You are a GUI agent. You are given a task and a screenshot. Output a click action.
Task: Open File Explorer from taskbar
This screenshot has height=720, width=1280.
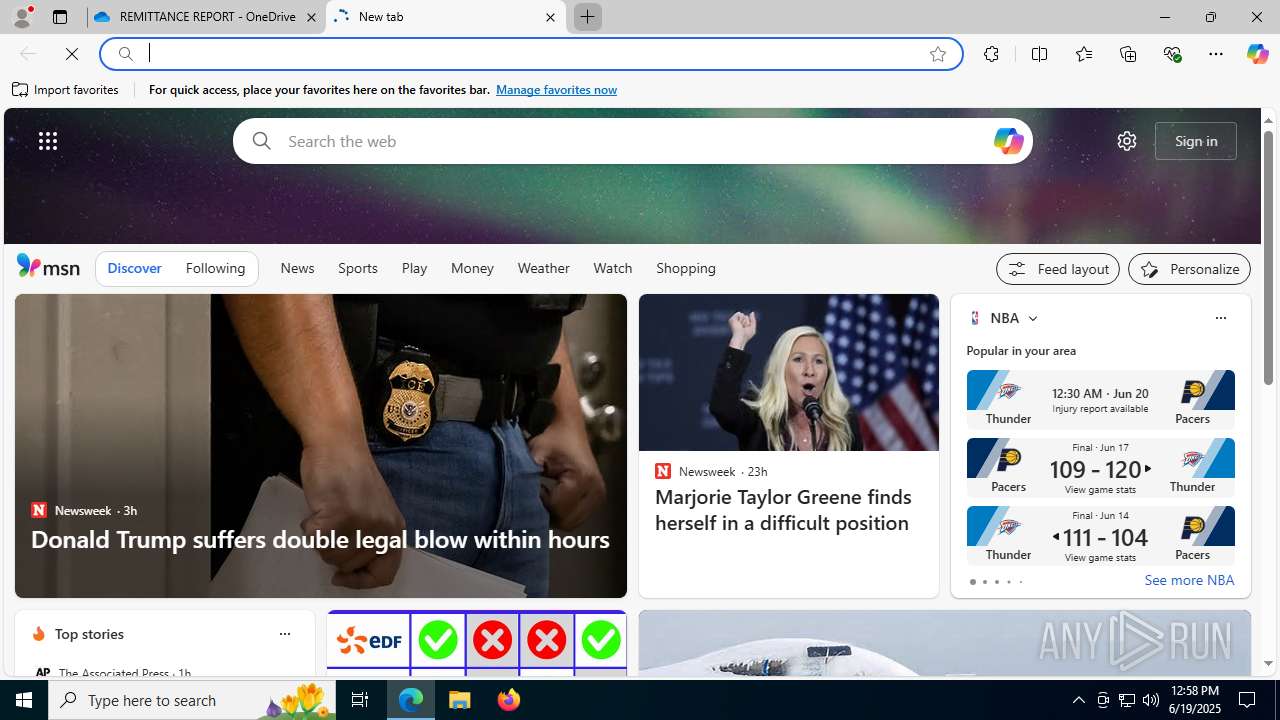[460, 700]
